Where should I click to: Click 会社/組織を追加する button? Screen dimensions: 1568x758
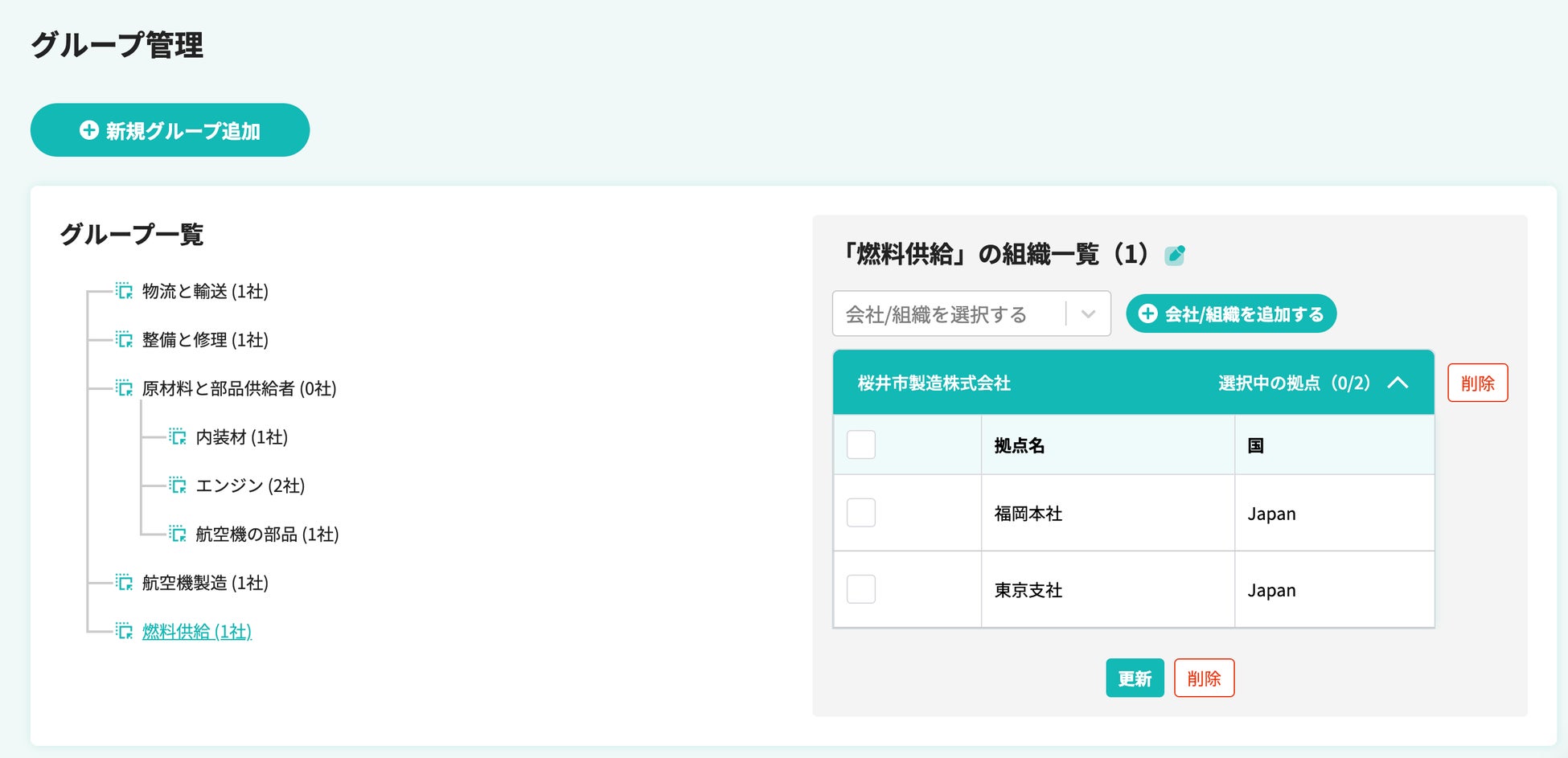(1230, 313)
